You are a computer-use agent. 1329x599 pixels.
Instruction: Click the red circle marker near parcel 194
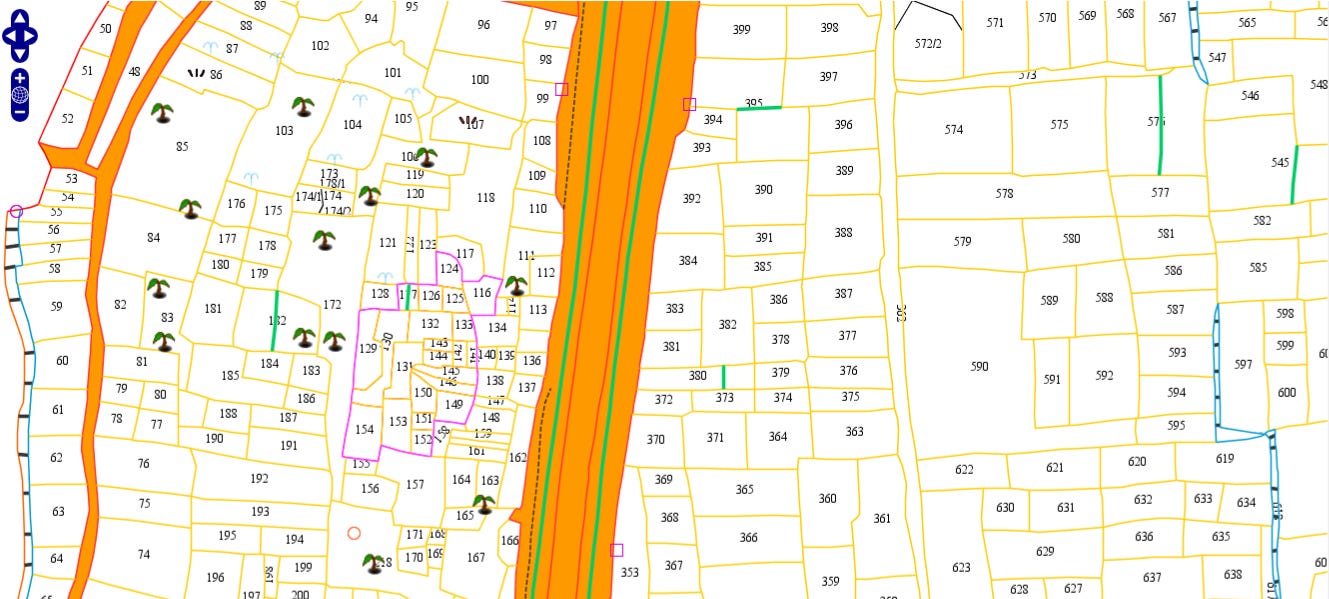(354, 532)
